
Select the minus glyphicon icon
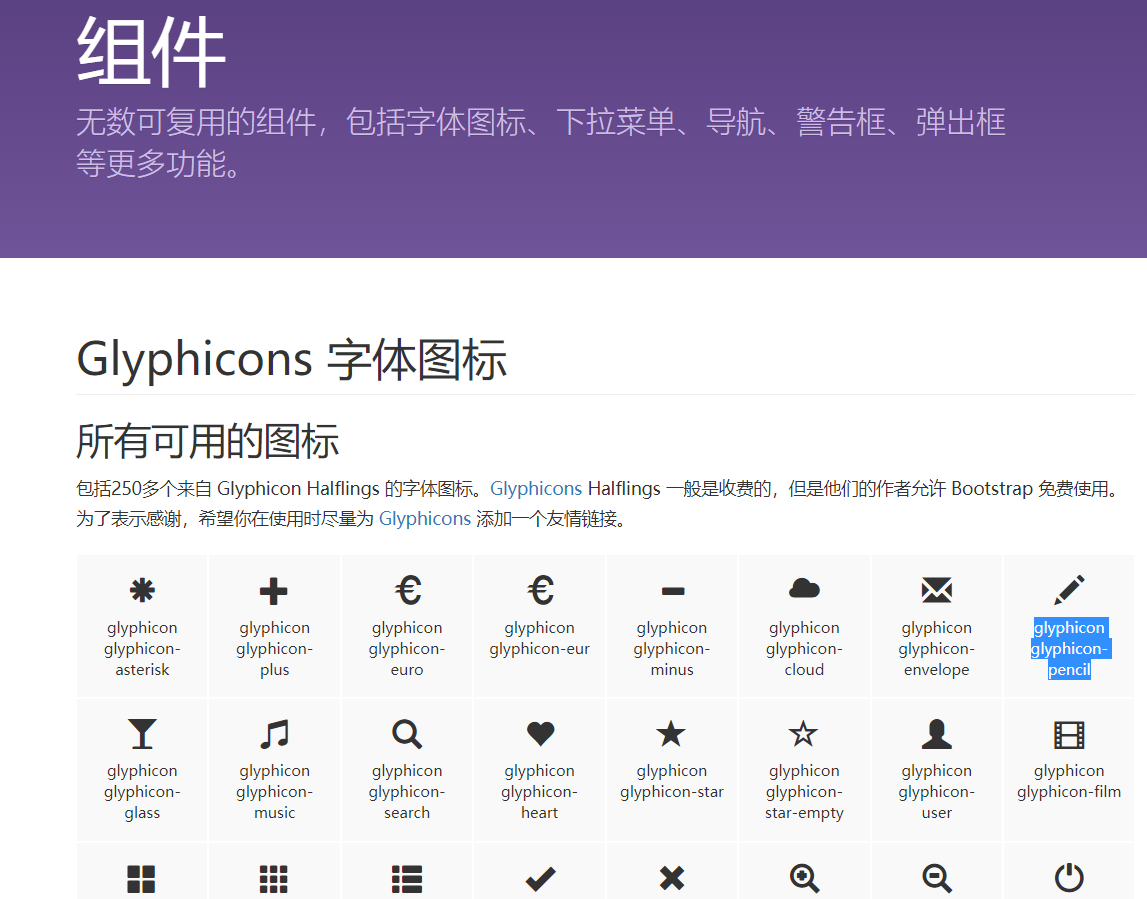point(672,591)
